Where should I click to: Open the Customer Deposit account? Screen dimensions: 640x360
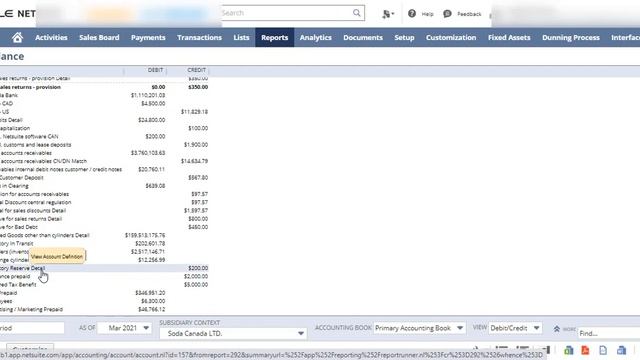tap(22, 178)
